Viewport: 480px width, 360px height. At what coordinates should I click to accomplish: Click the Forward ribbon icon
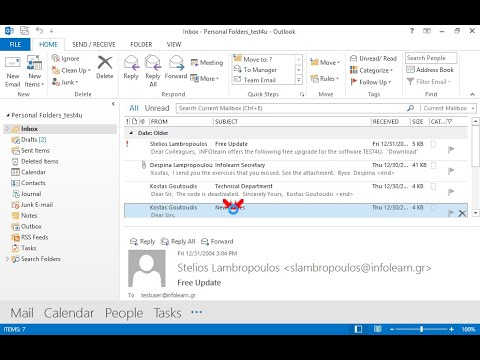tap(176, 67)
